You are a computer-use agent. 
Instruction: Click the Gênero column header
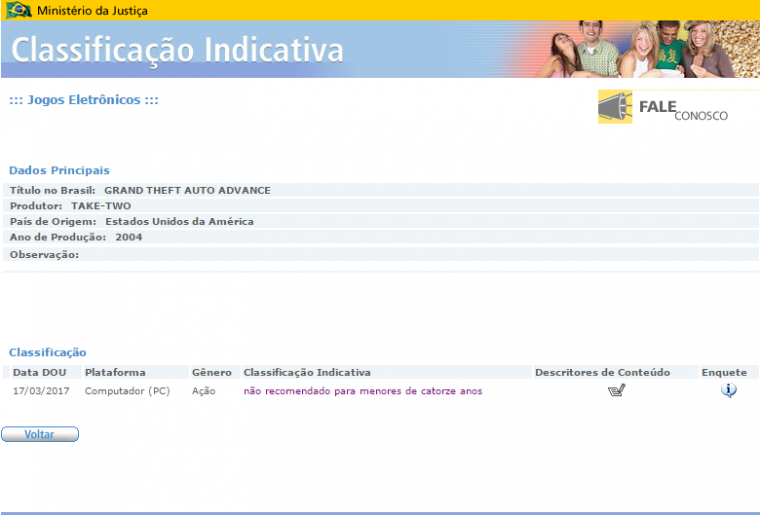click(x=211, y=373)
